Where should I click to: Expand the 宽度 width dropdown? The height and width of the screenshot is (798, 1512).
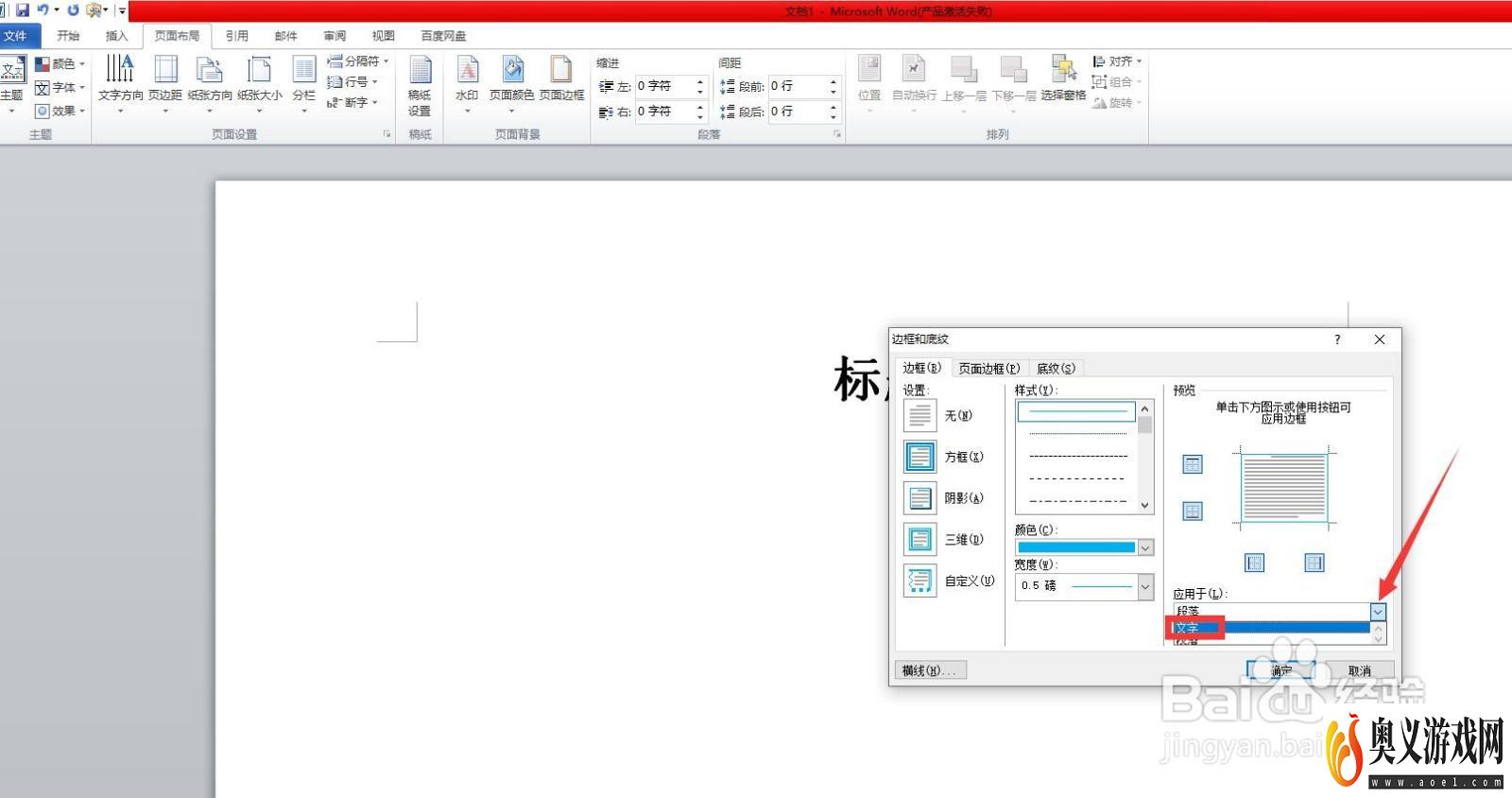point(1145,586)
